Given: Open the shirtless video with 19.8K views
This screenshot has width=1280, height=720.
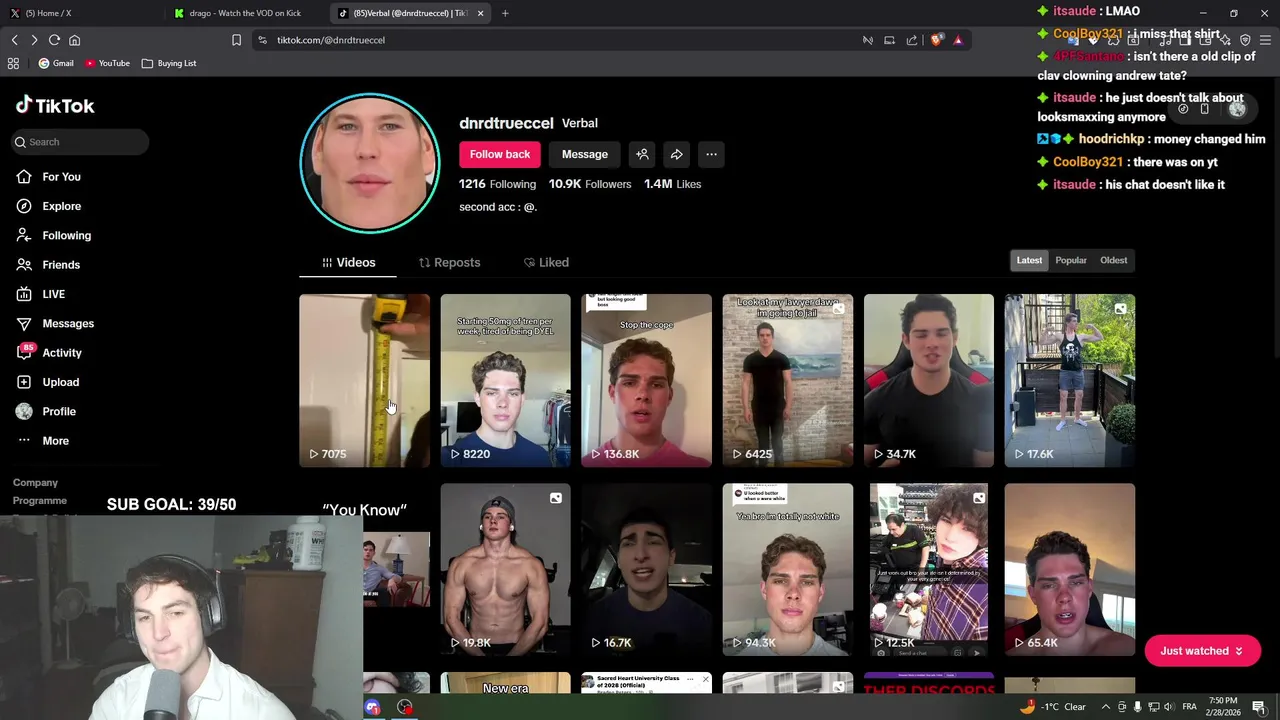Looking at the screenshot, I should (x=505, y=570).
